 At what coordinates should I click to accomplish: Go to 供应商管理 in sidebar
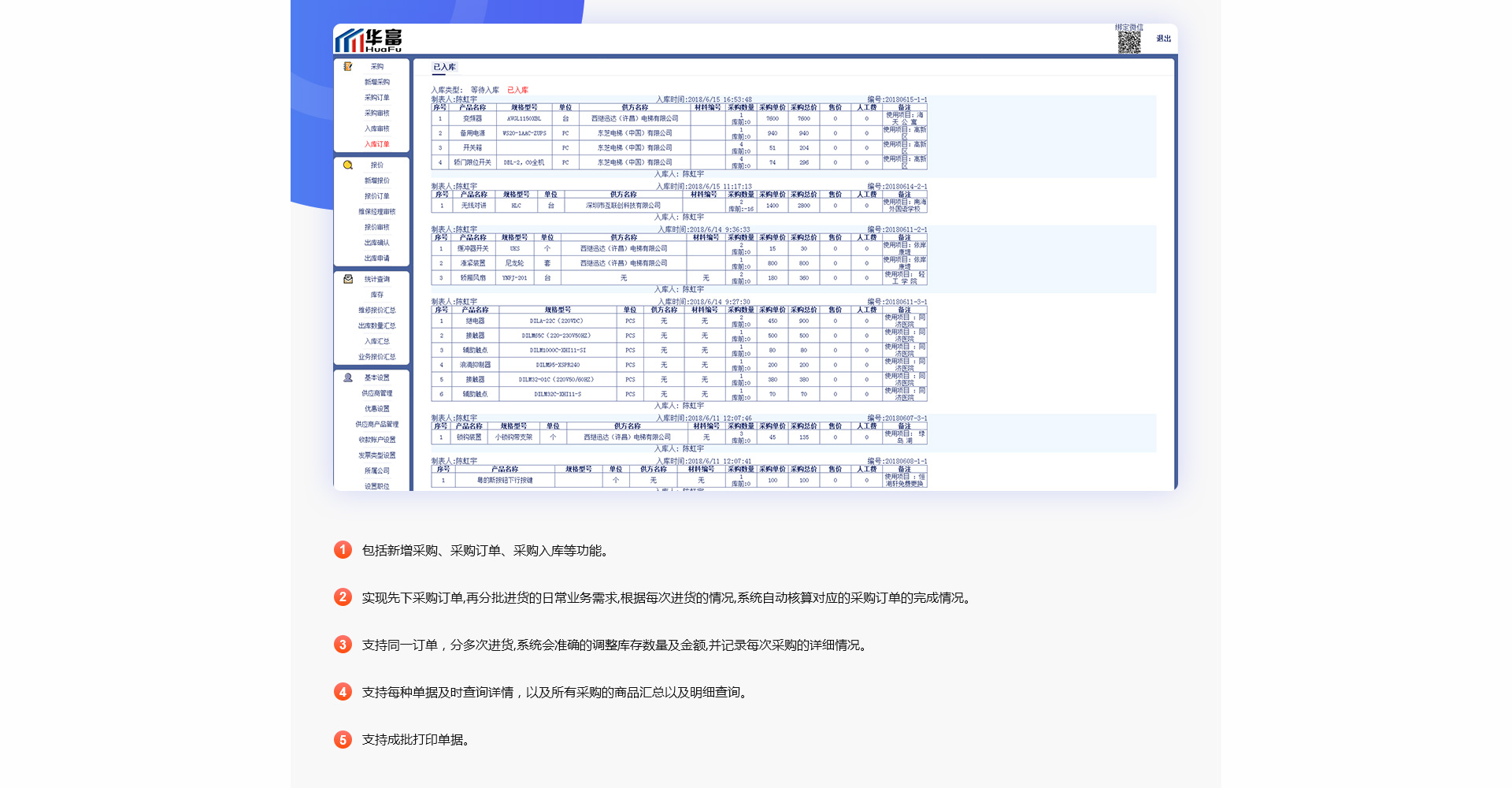coord(376,393)
